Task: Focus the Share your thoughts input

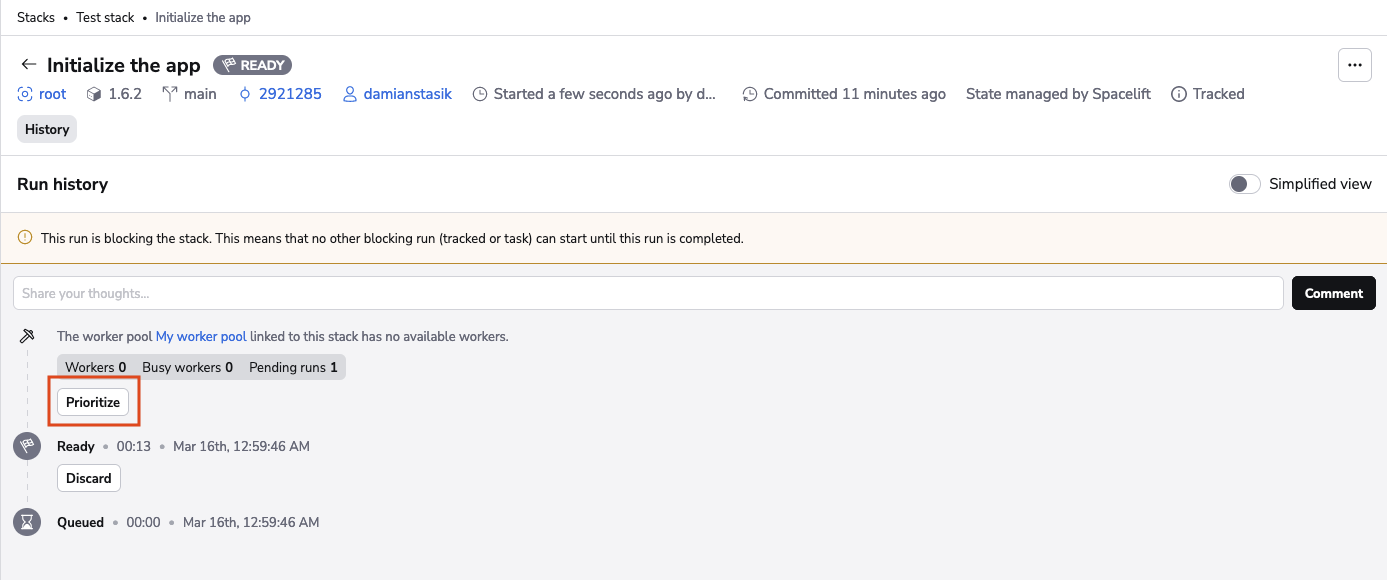Action: (648, 293)
